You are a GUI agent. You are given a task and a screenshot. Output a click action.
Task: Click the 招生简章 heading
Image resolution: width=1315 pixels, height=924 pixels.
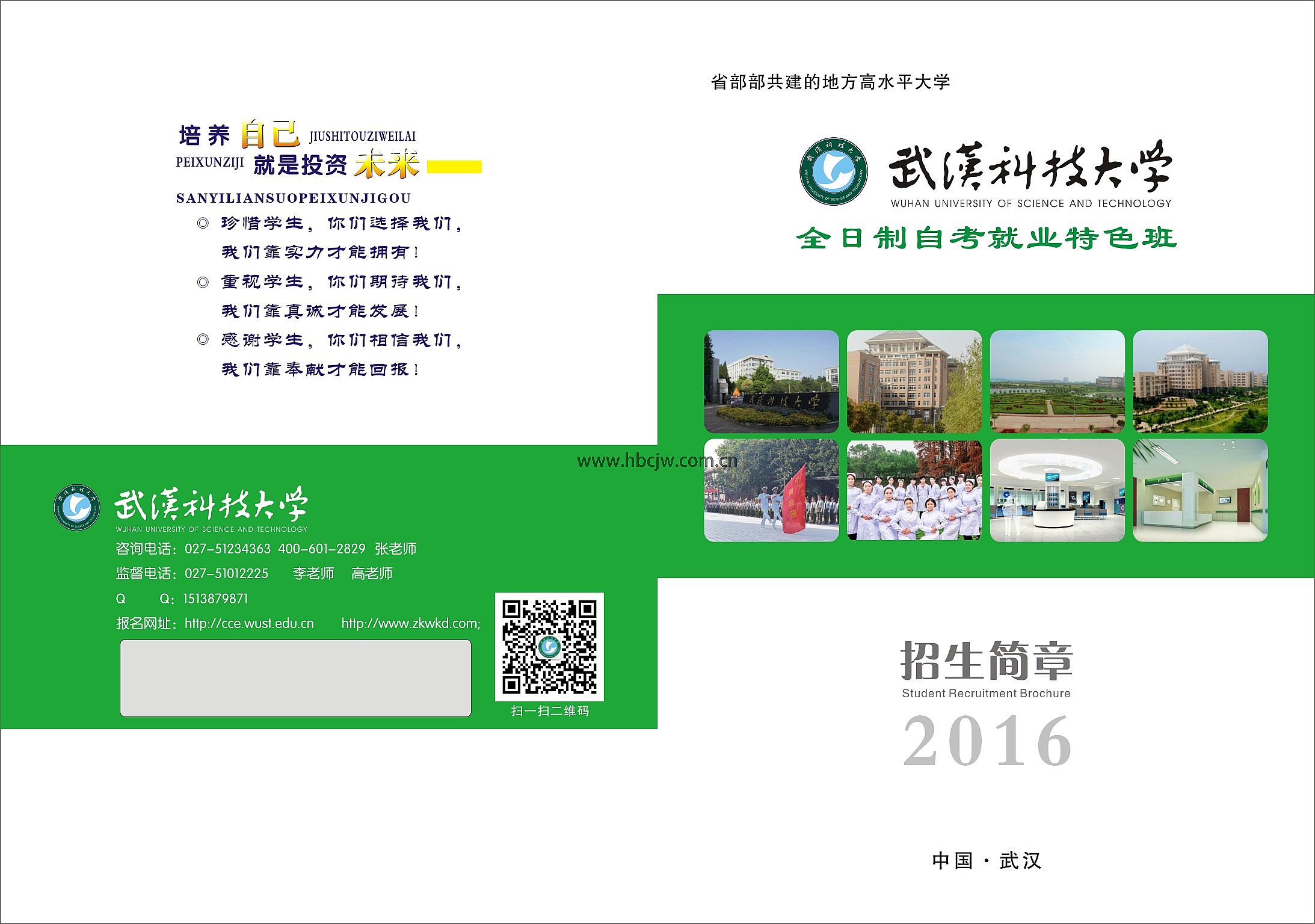pyautogui.click(x=987, y=661)
